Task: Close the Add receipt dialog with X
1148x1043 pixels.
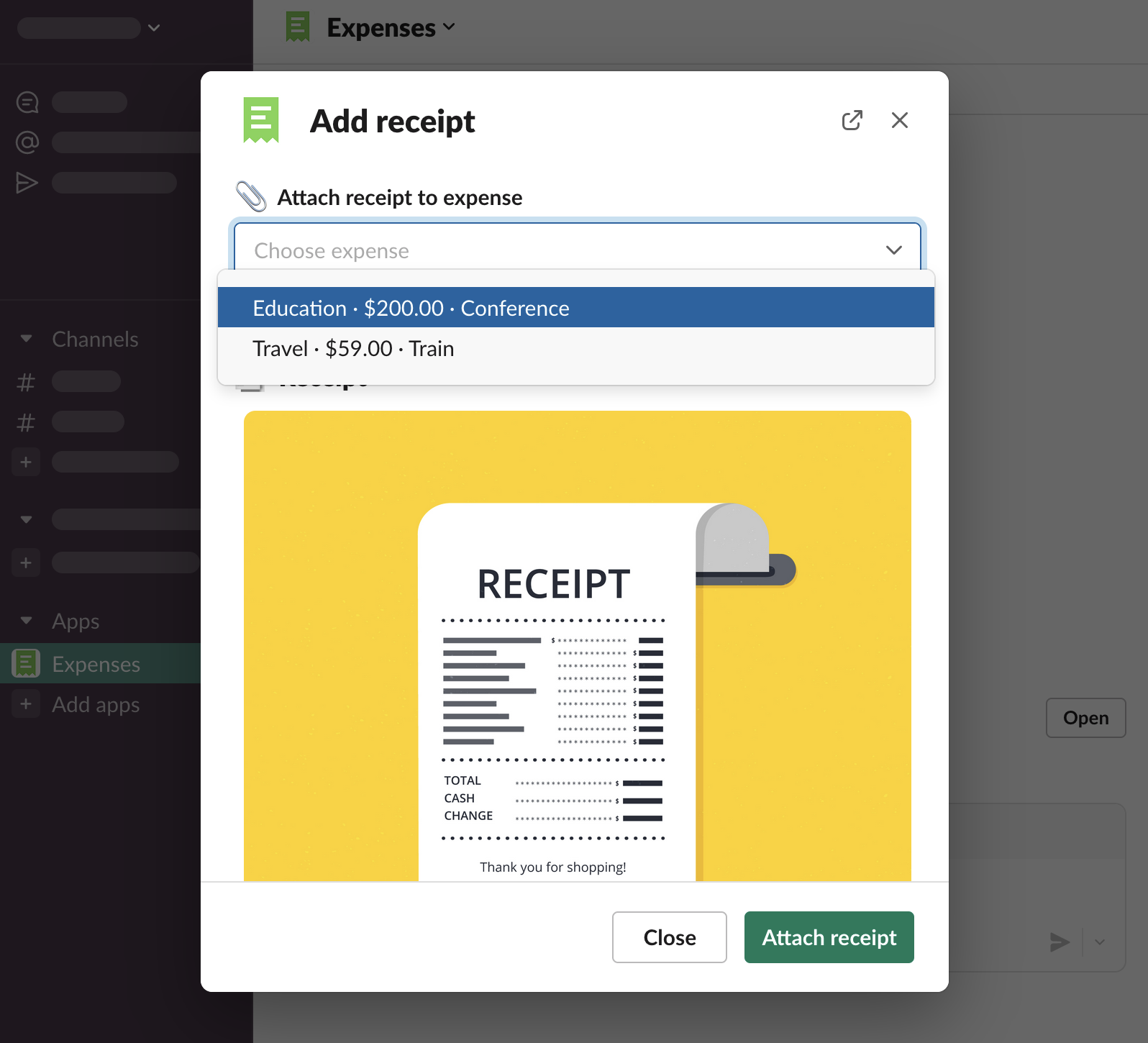Action: click(899, 120)
